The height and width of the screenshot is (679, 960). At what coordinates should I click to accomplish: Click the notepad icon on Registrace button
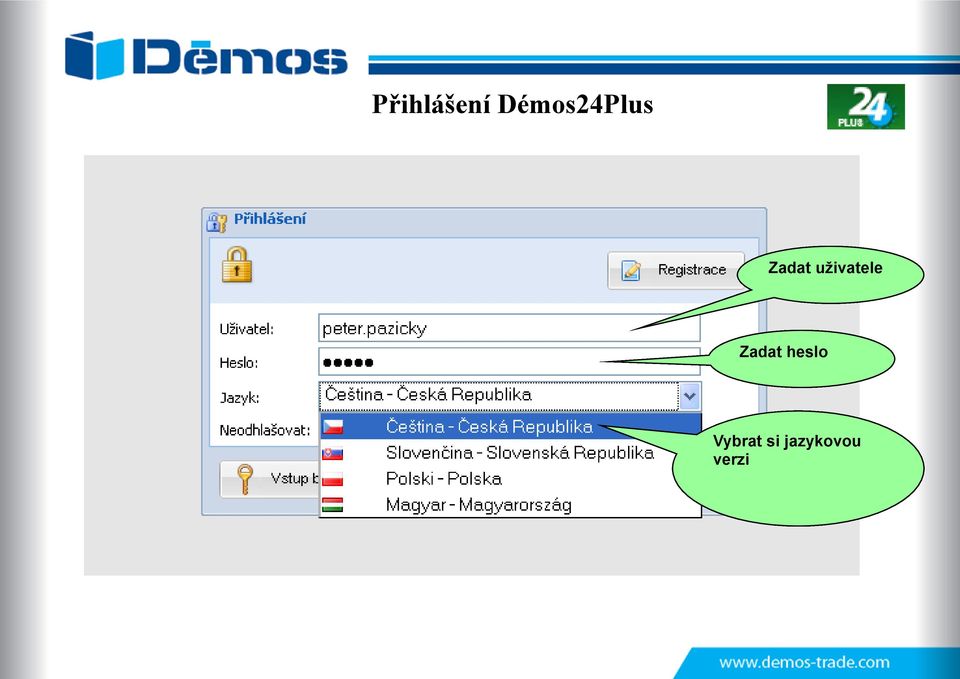[x=631, y=270]
